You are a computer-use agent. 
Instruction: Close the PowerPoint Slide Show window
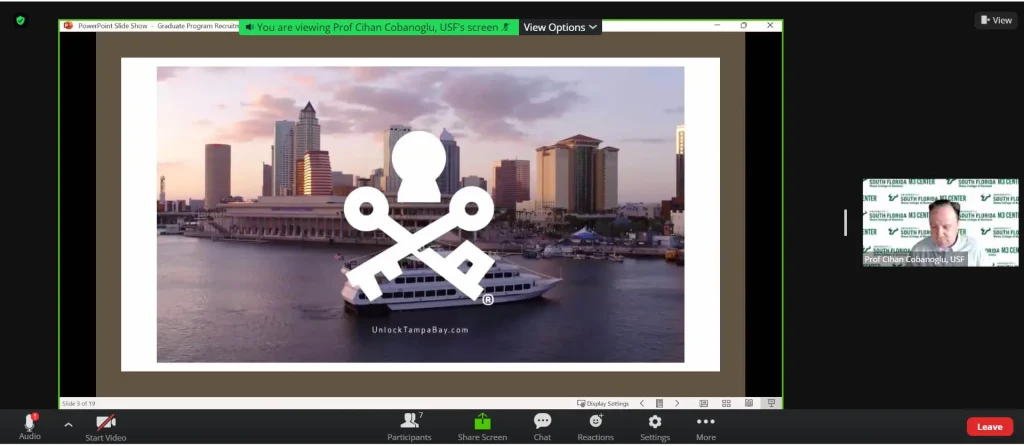[770, 25]
